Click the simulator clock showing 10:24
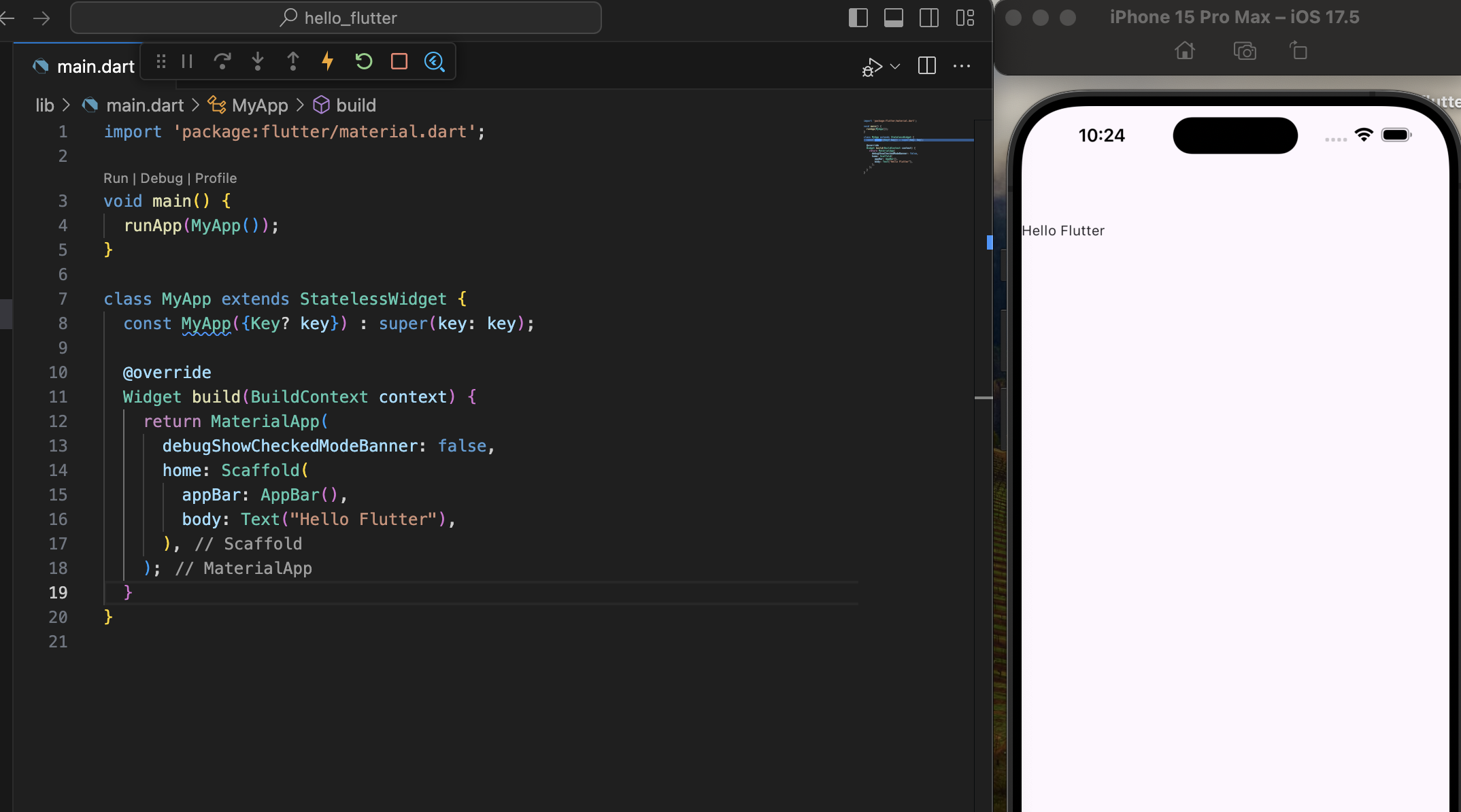 click(1102, 135)
